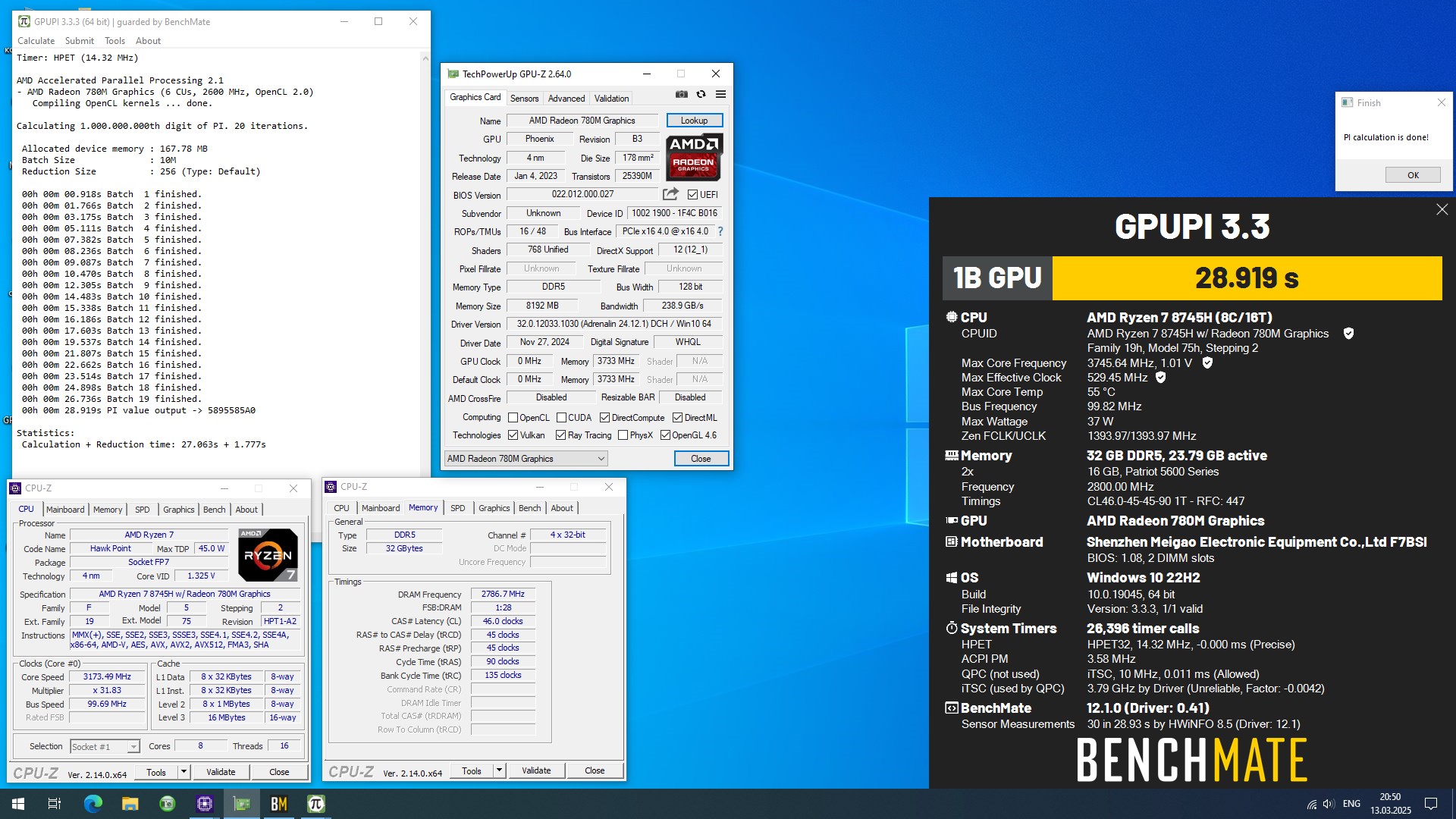1456x819 pixels.
Task: Switch to the Advanced tab in GPU-Z
Action: (566, 99)
